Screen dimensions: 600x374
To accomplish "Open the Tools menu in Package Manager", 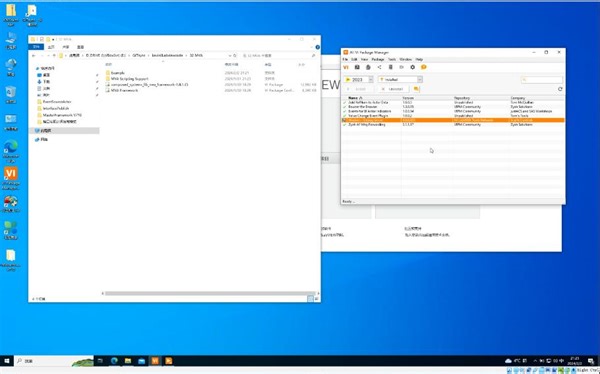I will coord(392,59).
